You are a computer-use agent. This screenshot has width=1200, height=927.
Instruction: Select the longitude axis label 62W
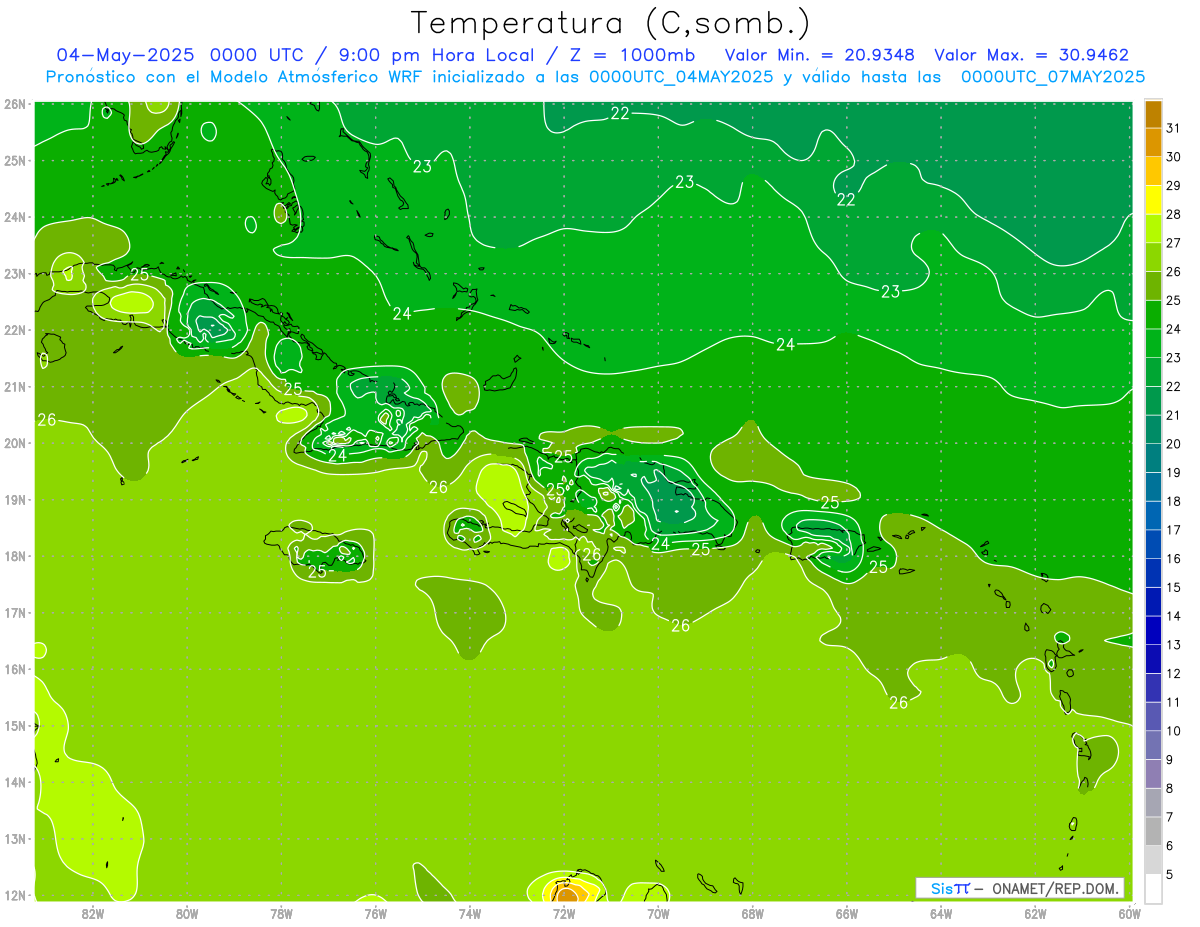point(1035,913)
